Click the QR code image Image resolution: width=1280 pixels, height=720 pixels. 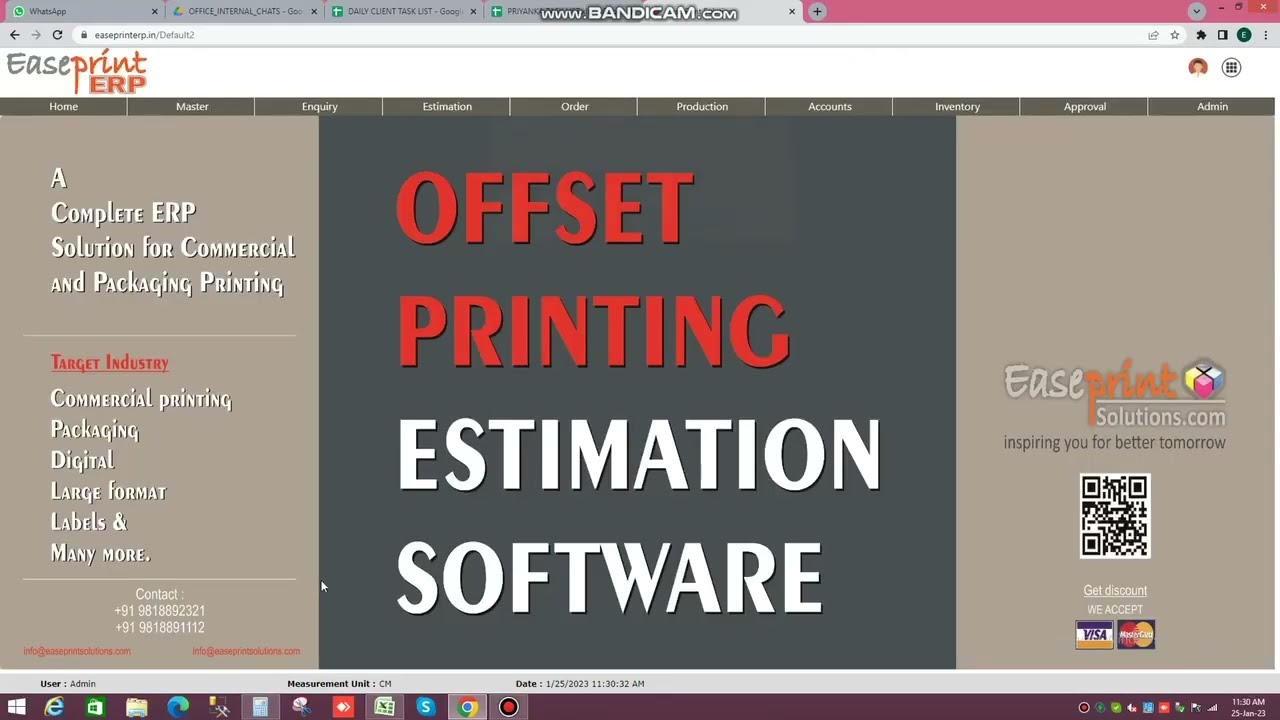click(1115, 516)
